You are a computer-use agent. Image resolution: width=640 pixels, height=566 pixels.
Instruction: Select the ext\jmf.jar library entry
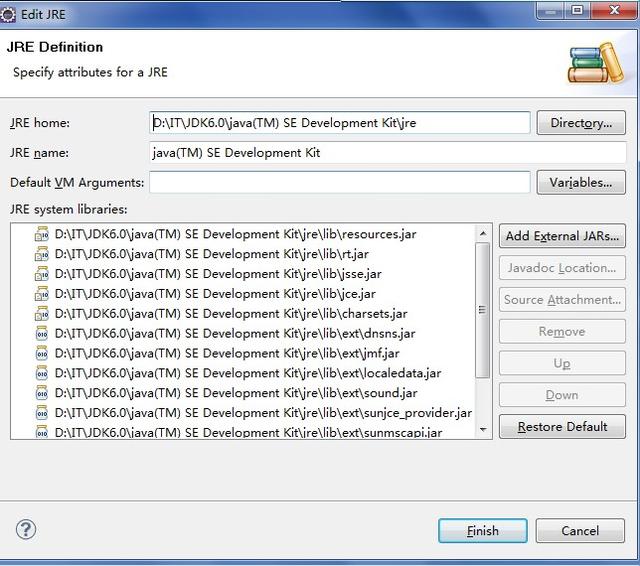(x=227, y=353)
